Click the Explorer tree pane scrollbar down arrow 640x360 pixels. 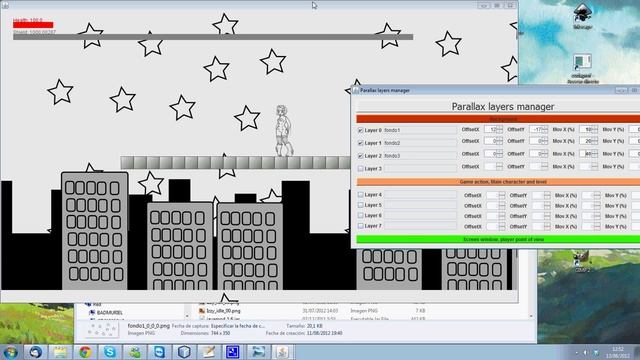coord(187,316)
